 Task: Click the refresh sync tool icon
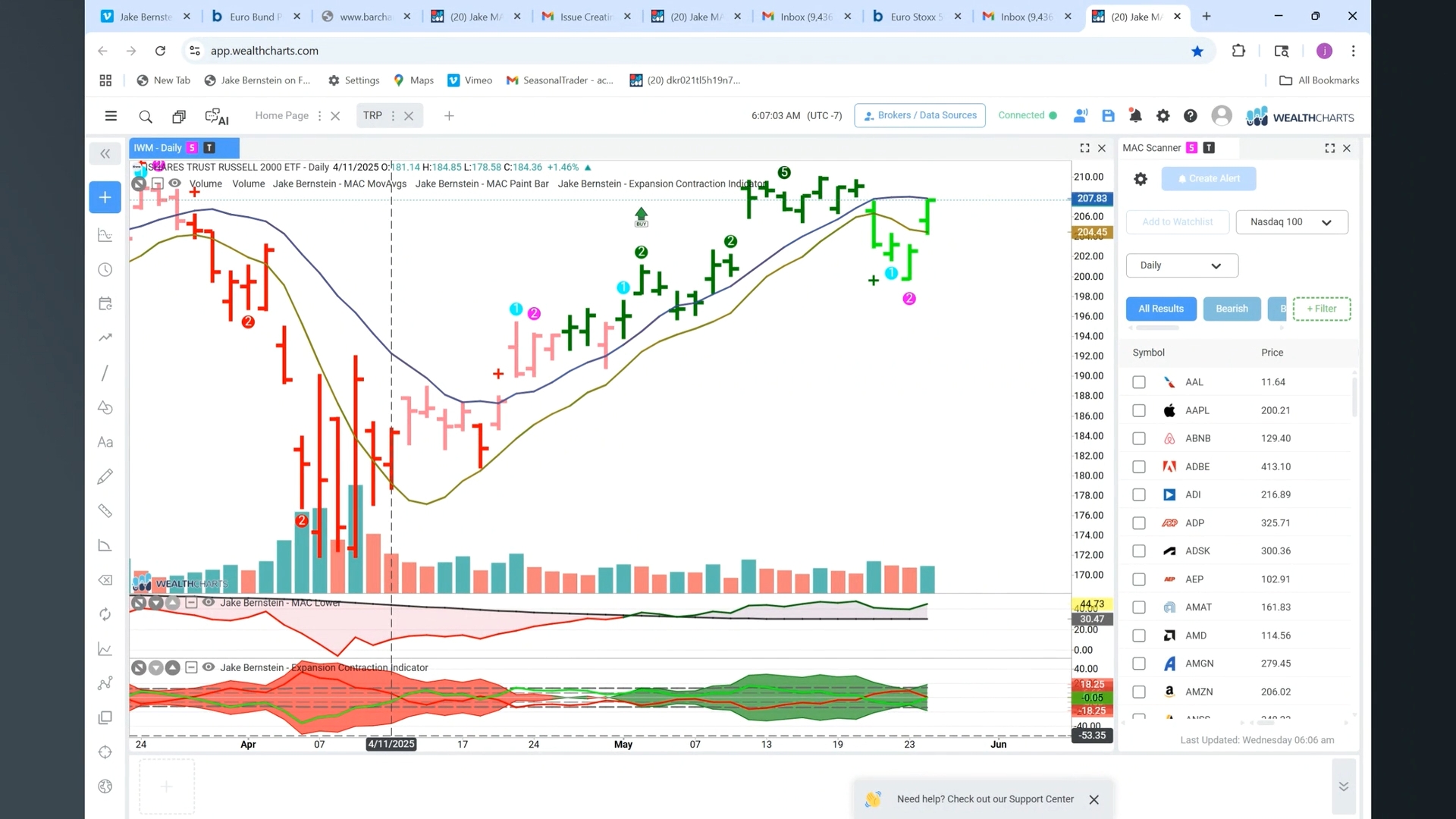pos(105,614)
